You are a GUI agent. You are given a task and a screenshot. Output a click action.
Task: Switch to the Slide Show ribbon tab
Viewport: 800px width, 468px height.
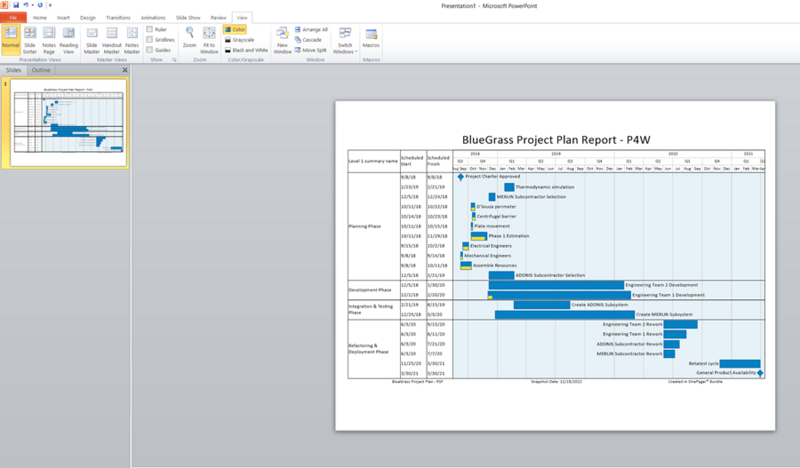(x=188, y=17)
